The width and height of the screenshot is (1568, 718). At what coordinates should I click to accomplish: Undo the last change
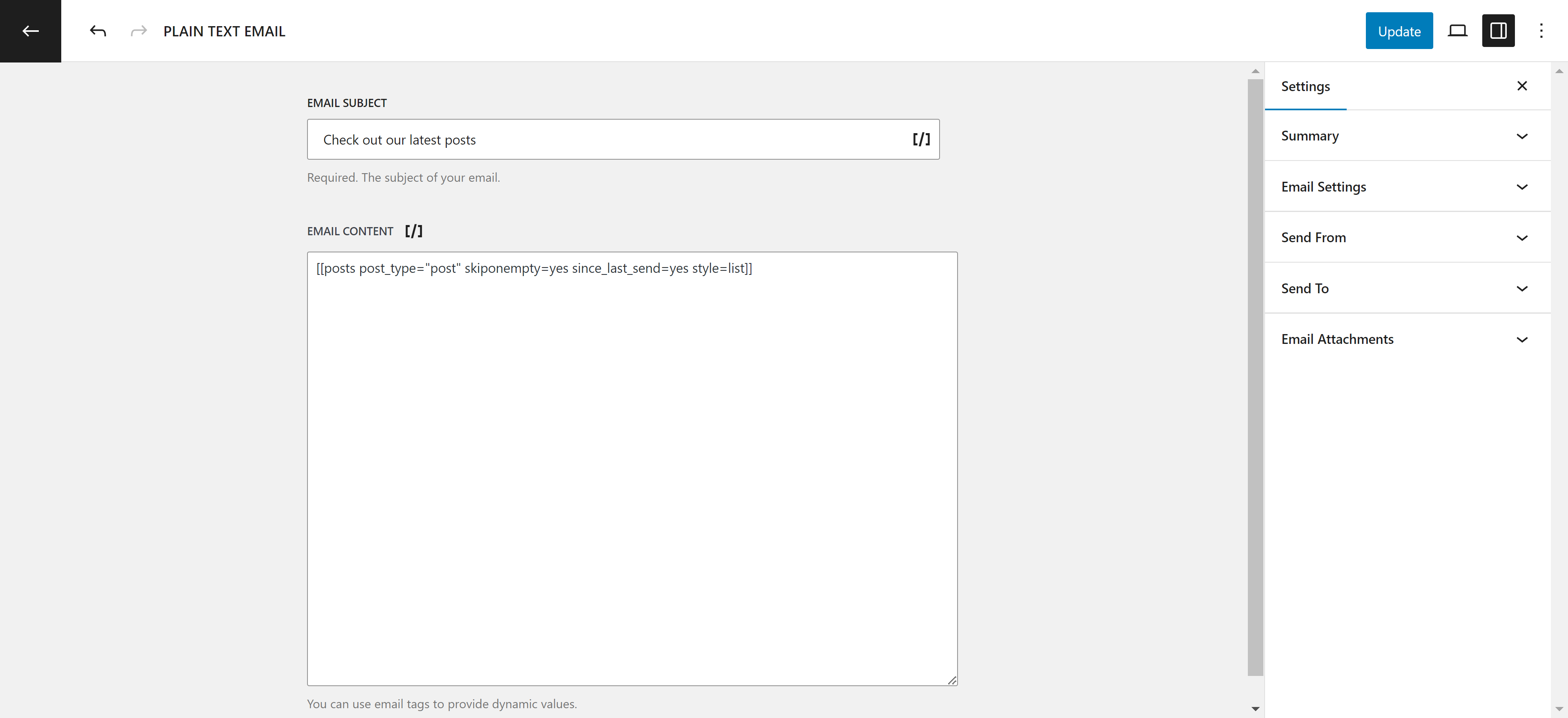pyautogui.click(x=98, y=31)
